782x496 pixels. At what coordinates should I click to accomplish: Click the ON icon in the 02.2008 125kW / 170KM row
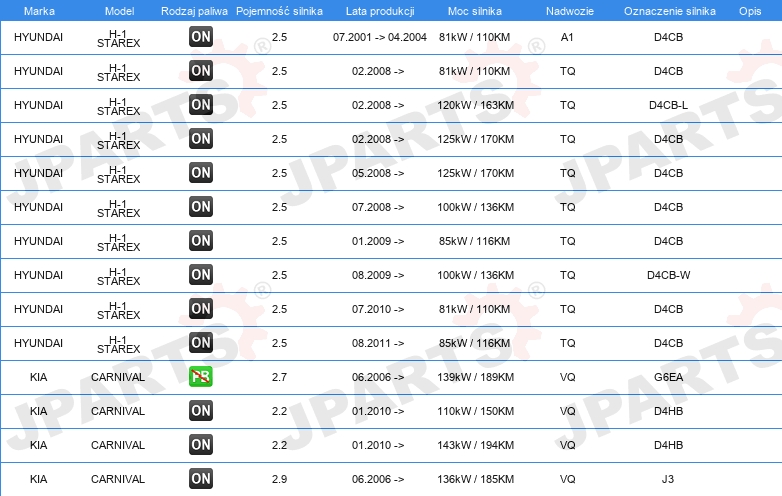[201, 139]
